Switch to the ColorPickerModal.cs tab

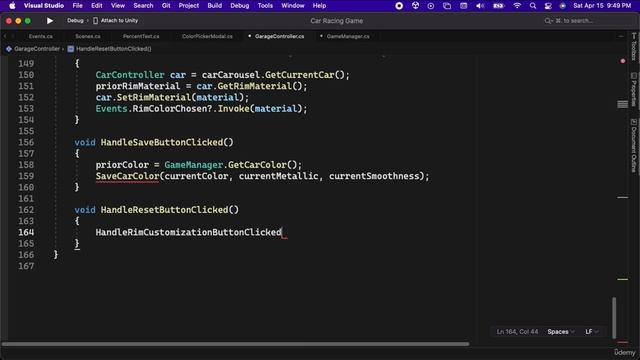click(207, 36)
